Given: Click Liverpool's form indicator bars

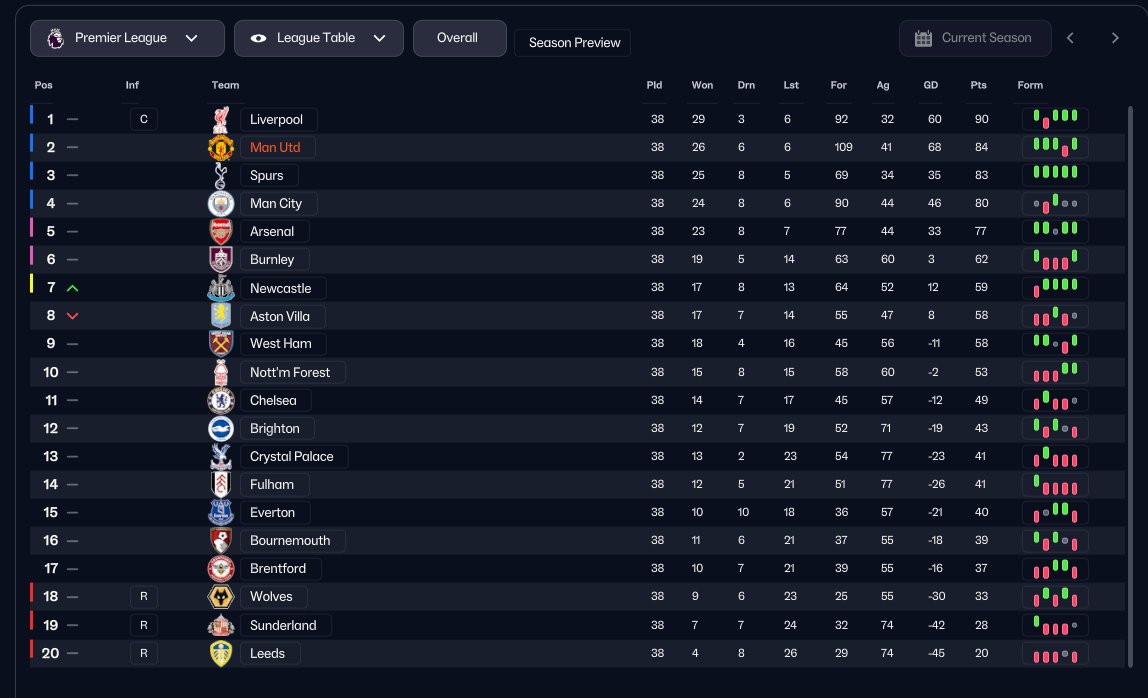Looking at the screenshot, I should click(1055, 120).
